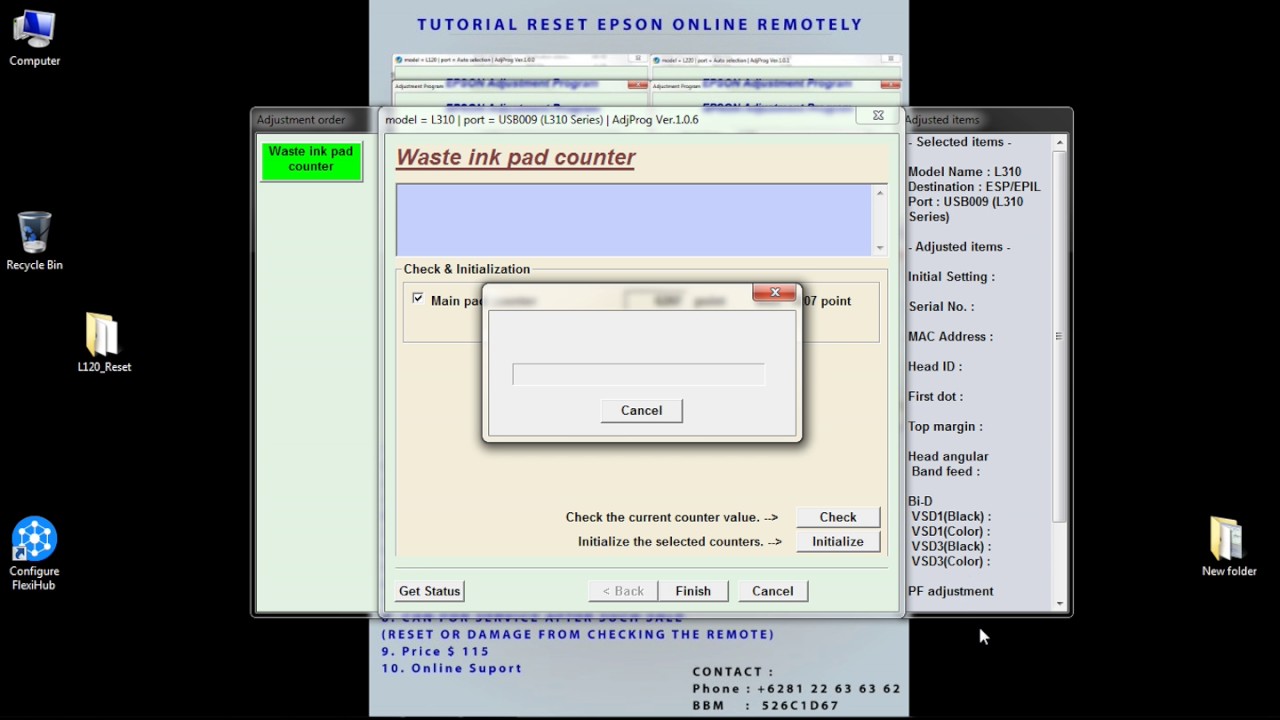Click the 'Waste ink pad counter' heading
1280x720 pixels.
point(516,157)
